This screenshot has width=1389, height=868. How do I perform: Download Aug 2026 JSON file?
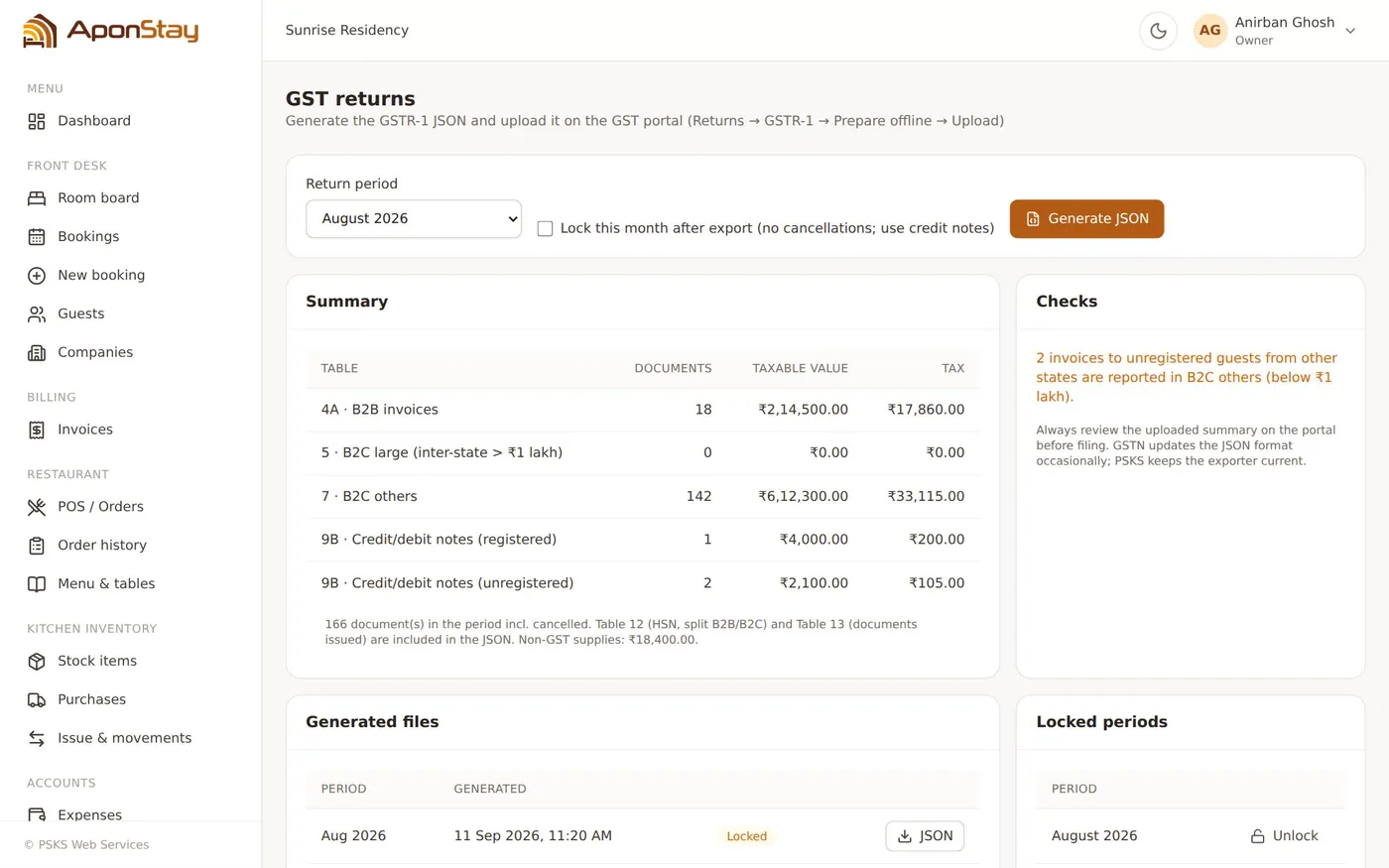[925, 836]
